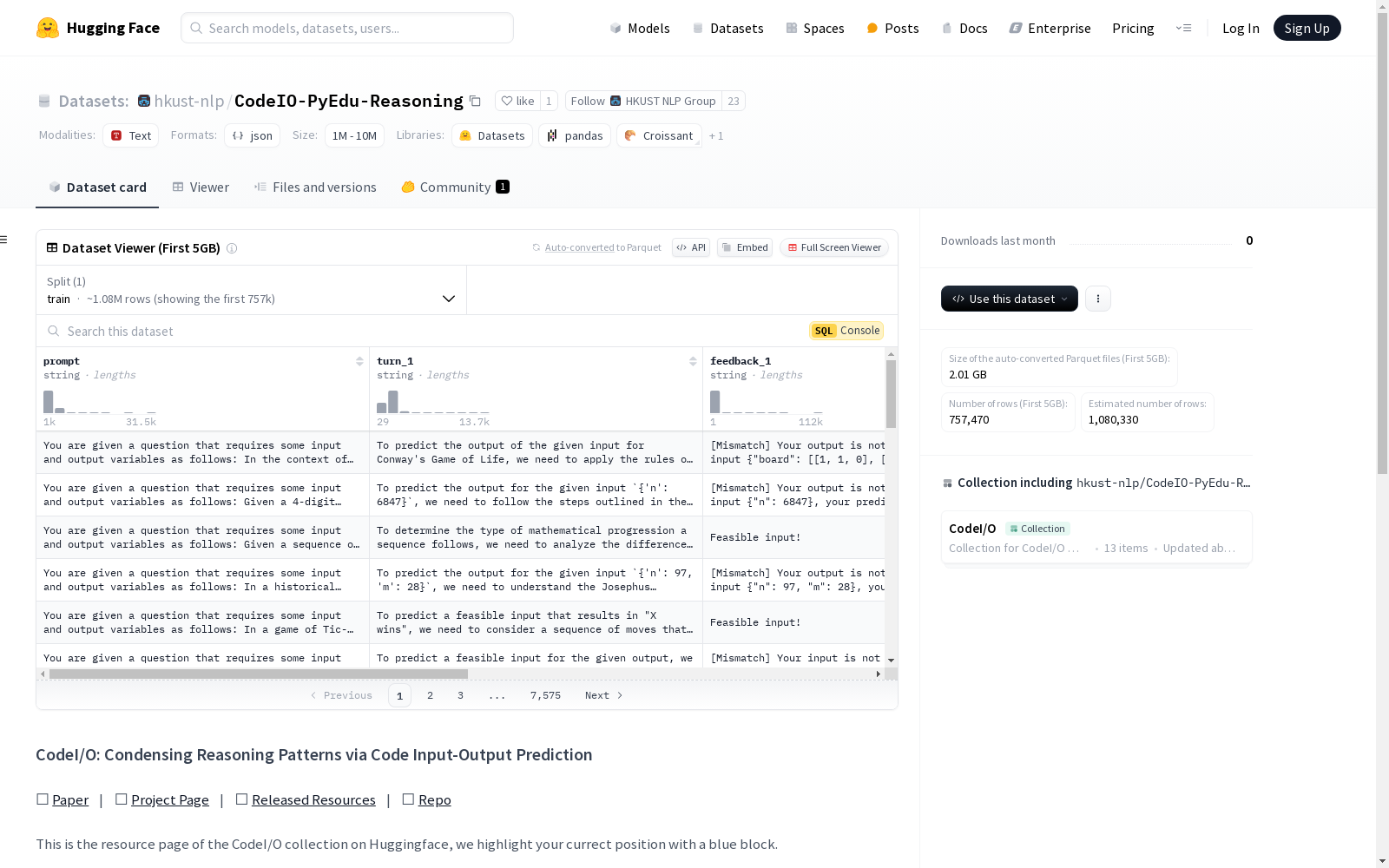Open the three-dot options menu near Use this dataset
Image resolution: width=1389 pixels, height=868 pixels.
(1097, 298)
